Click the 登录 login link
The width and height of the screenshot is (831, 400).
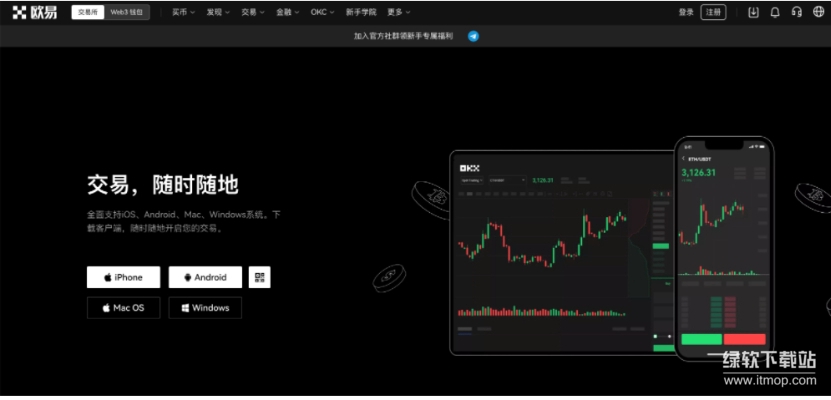pos(686,12)
